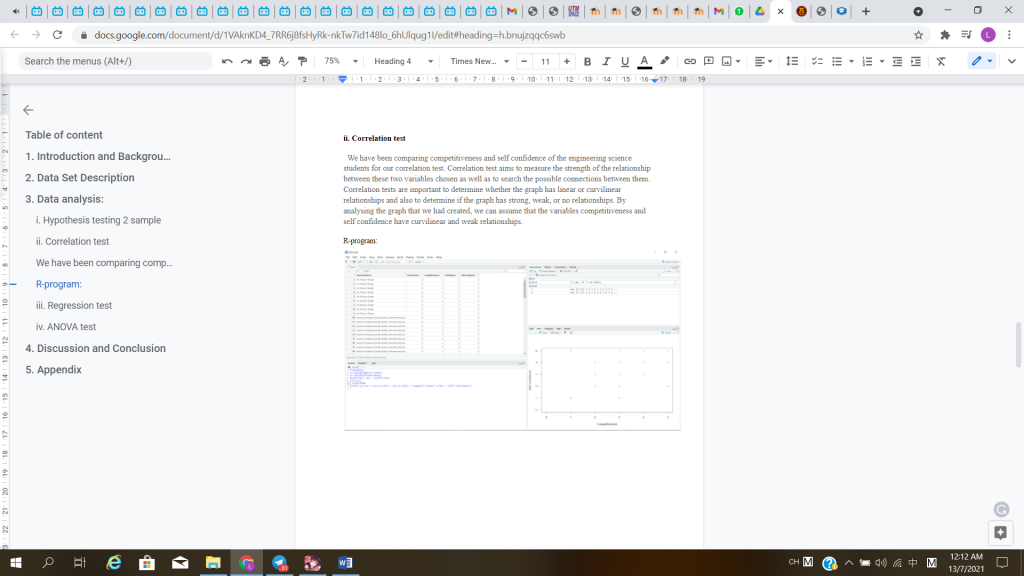1024x576 pixels.
Task: Open the zoom 75% dropdown
Action: [x=340, y=61]
